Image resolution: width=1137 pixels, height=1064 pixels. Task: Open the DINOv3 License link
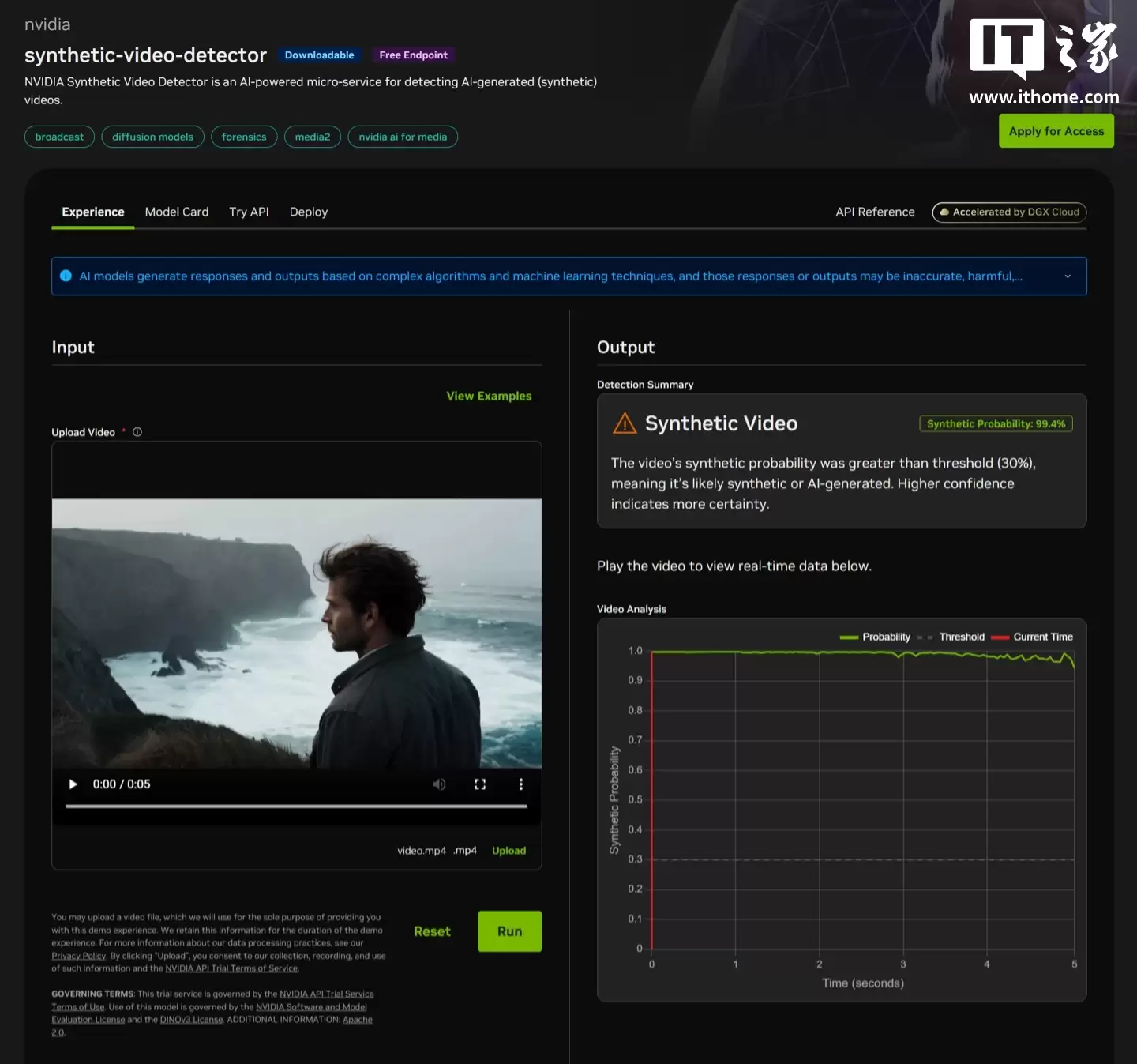[x=191, y=1020]
